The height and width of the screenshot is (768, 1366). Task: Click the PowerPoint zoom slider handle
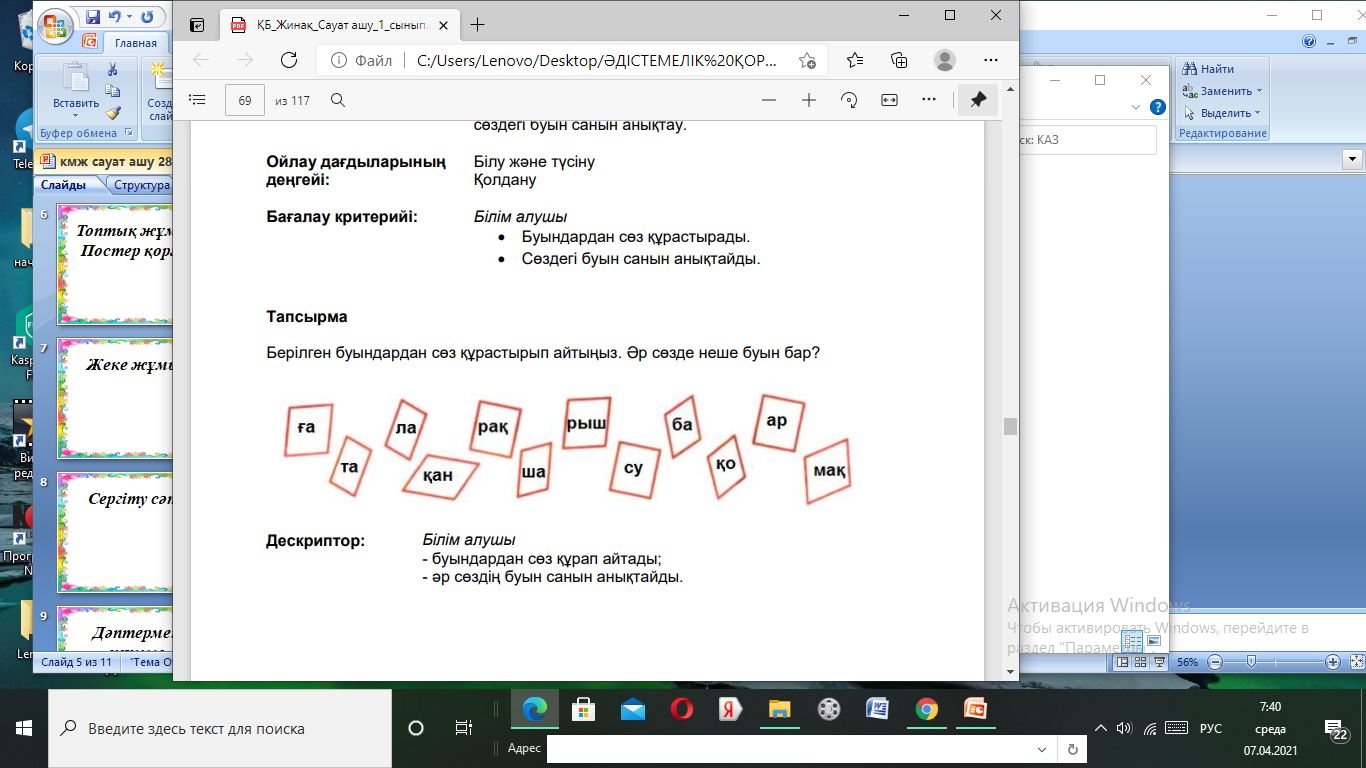tap(1251, 662)
